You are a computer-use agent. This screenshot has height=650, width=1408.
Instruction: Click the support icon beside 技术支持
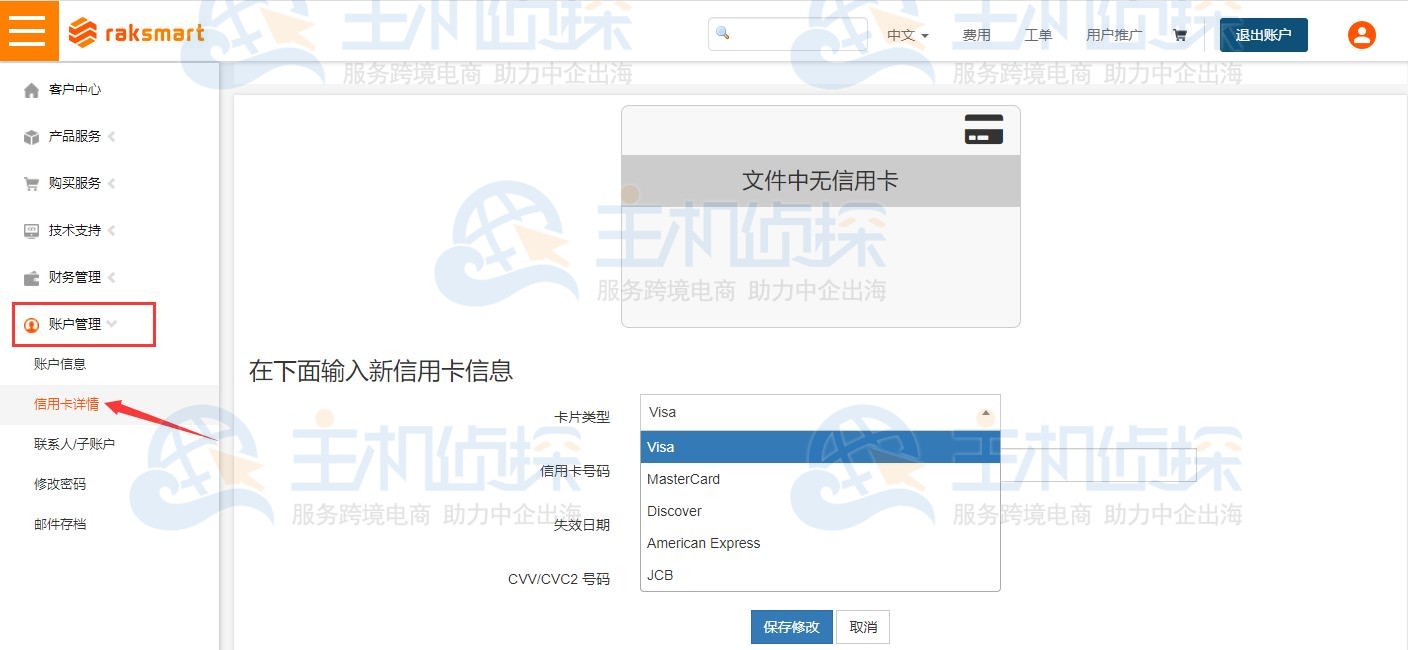(x=31, y=231)
